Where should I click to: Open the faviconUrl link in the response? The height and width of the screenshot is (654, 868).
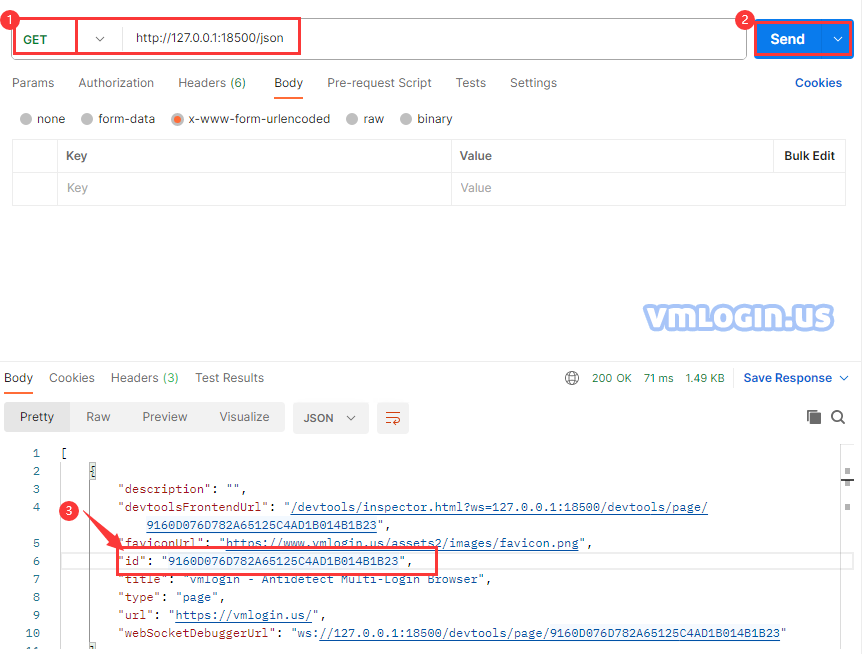coord(402,543)
